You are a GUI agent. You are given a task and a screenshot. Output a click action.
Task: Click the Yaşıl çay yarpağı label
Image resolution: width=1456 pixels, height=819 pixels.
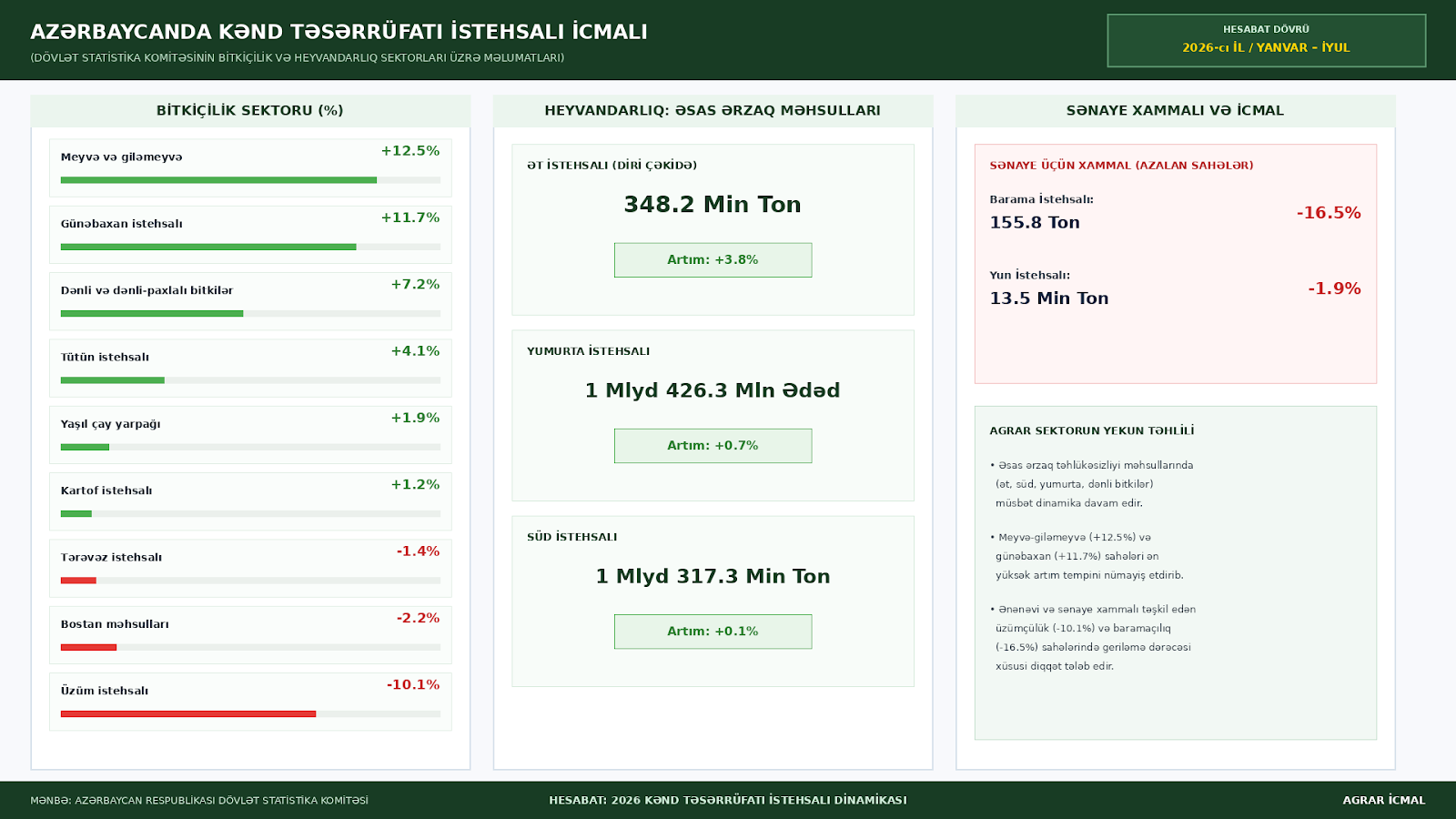[x=110, y=424]
